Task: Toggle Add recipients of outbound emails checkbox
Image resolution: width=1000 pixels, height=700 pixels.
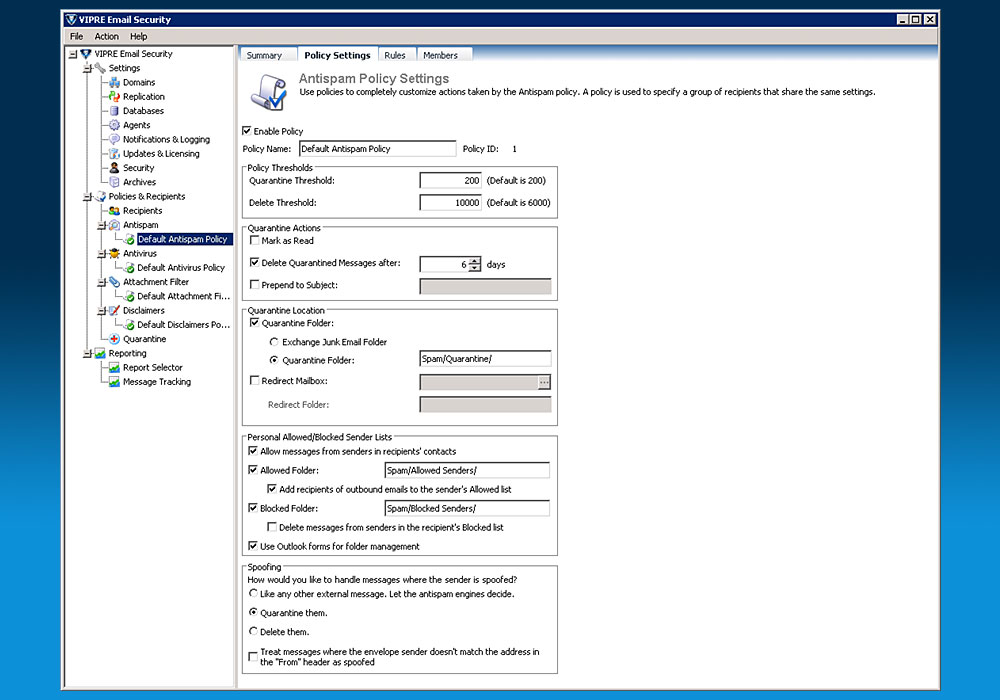Action: (x=272, y=489)
